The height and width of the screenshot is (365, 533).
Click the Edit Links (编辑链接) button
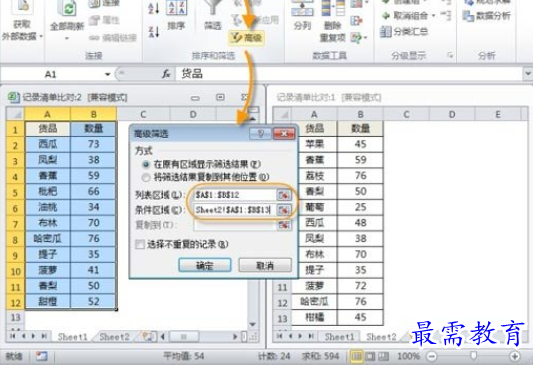113,38
